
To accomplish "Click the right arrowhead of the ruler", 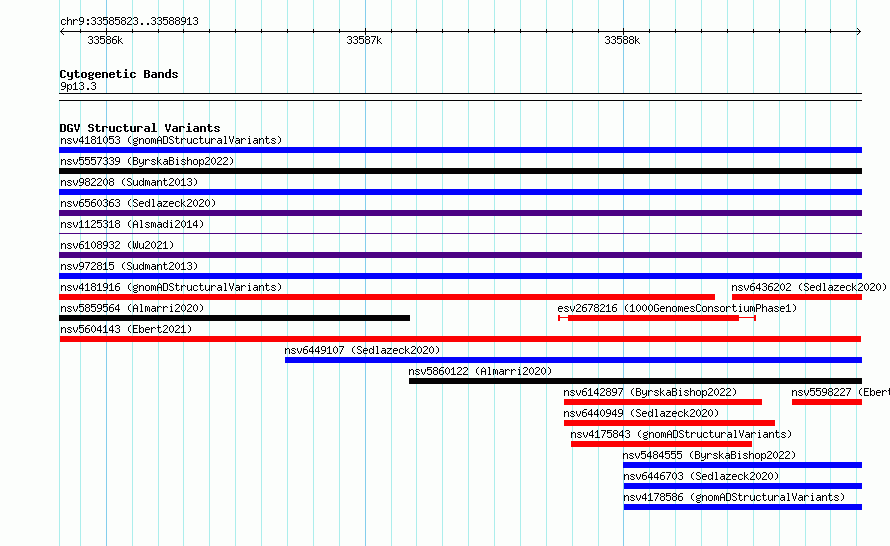I will coord(859,32).
